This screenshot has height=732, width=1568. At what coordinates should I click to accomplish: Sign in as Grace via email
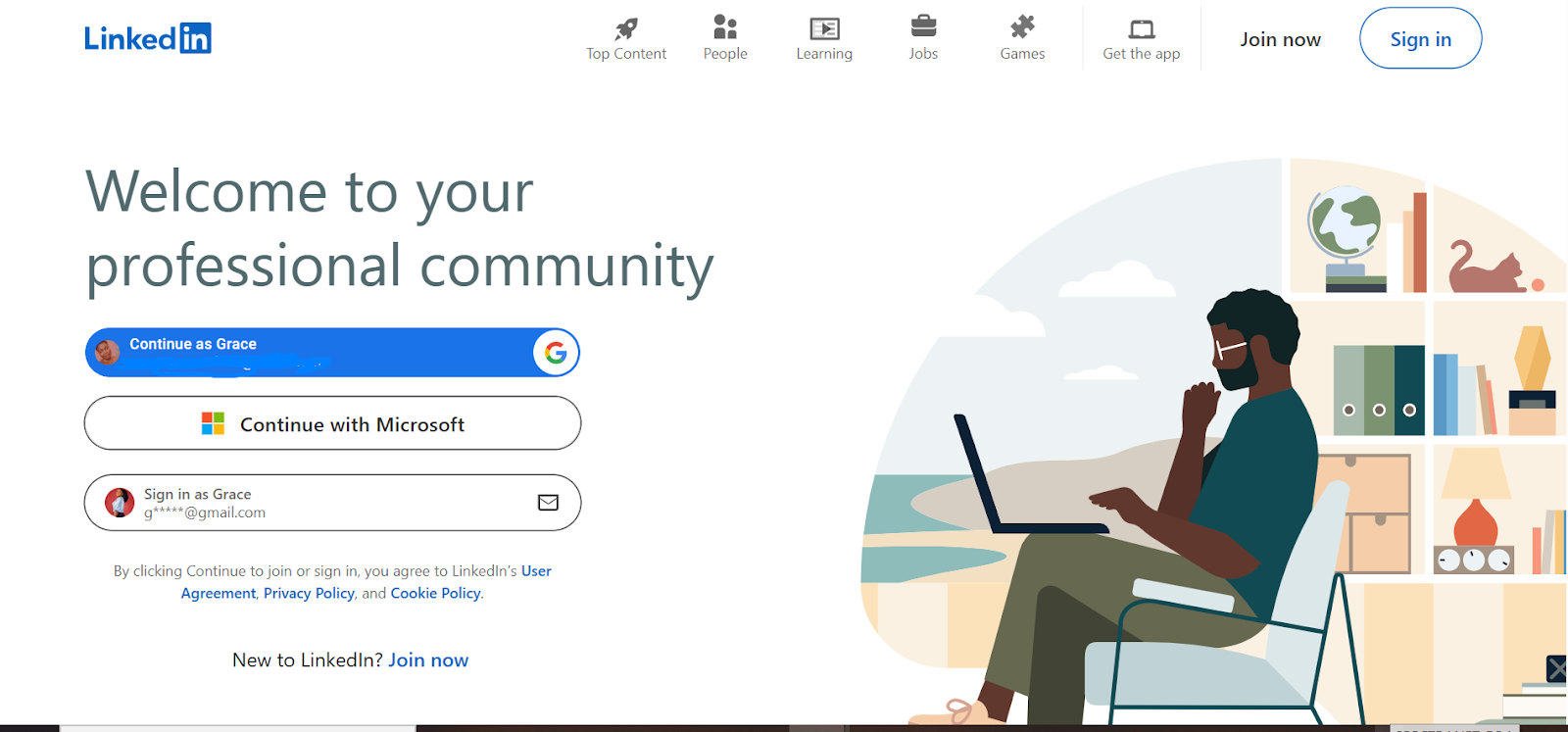[332, 503]
